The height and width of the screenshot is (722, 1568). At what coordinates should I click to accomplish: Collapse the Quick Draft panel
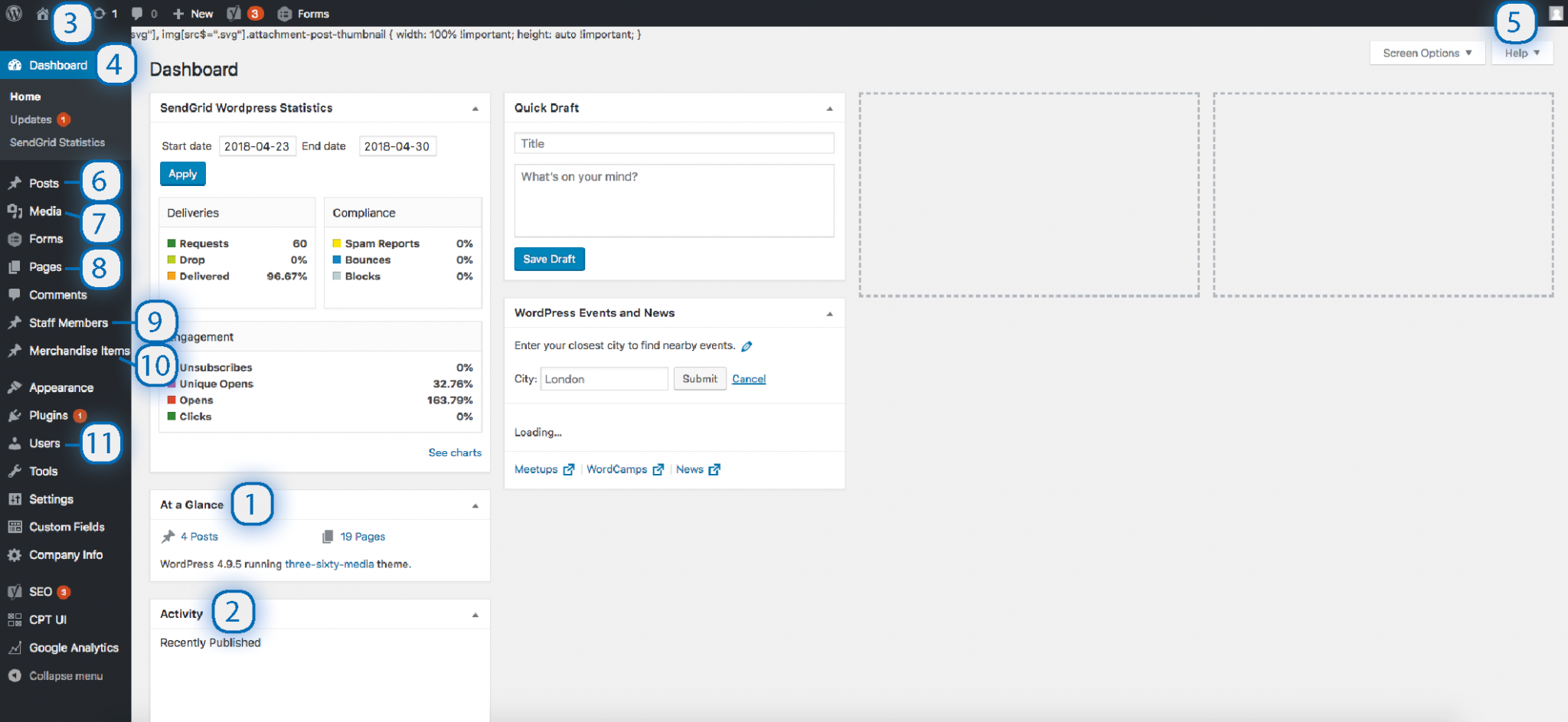[x=830, y=109]
